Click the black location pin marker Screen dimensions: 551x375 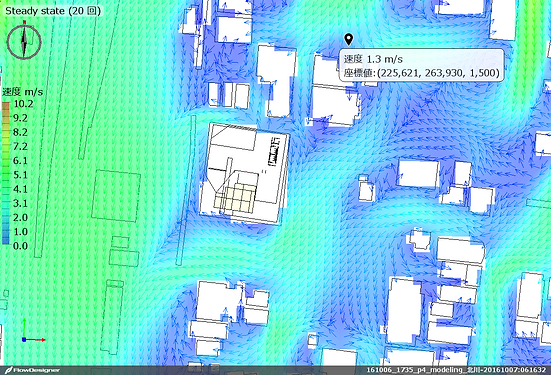coord(348,40)
